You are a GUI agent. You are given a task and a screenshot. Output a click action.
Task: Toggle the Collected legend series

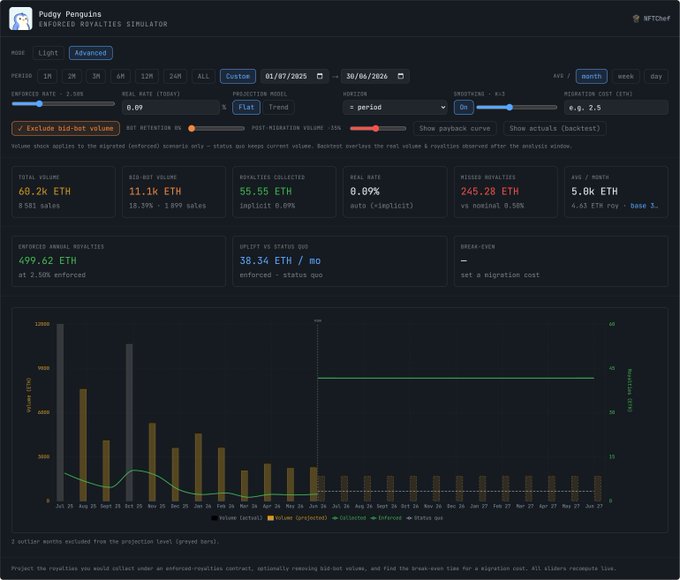tap(349, 518)
